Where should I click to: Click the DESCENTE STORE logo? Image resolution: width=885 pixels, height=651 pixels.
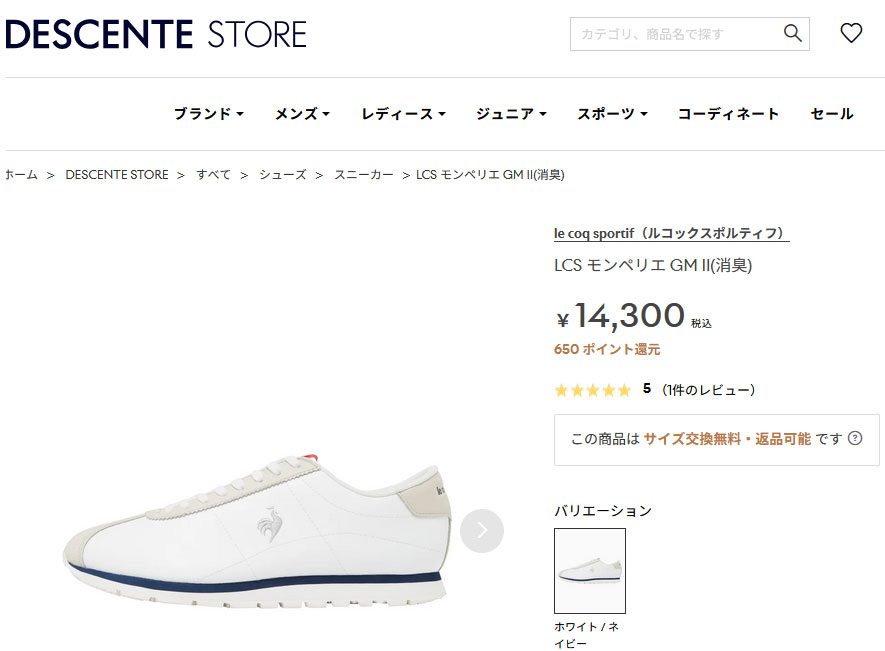[156, 34]
